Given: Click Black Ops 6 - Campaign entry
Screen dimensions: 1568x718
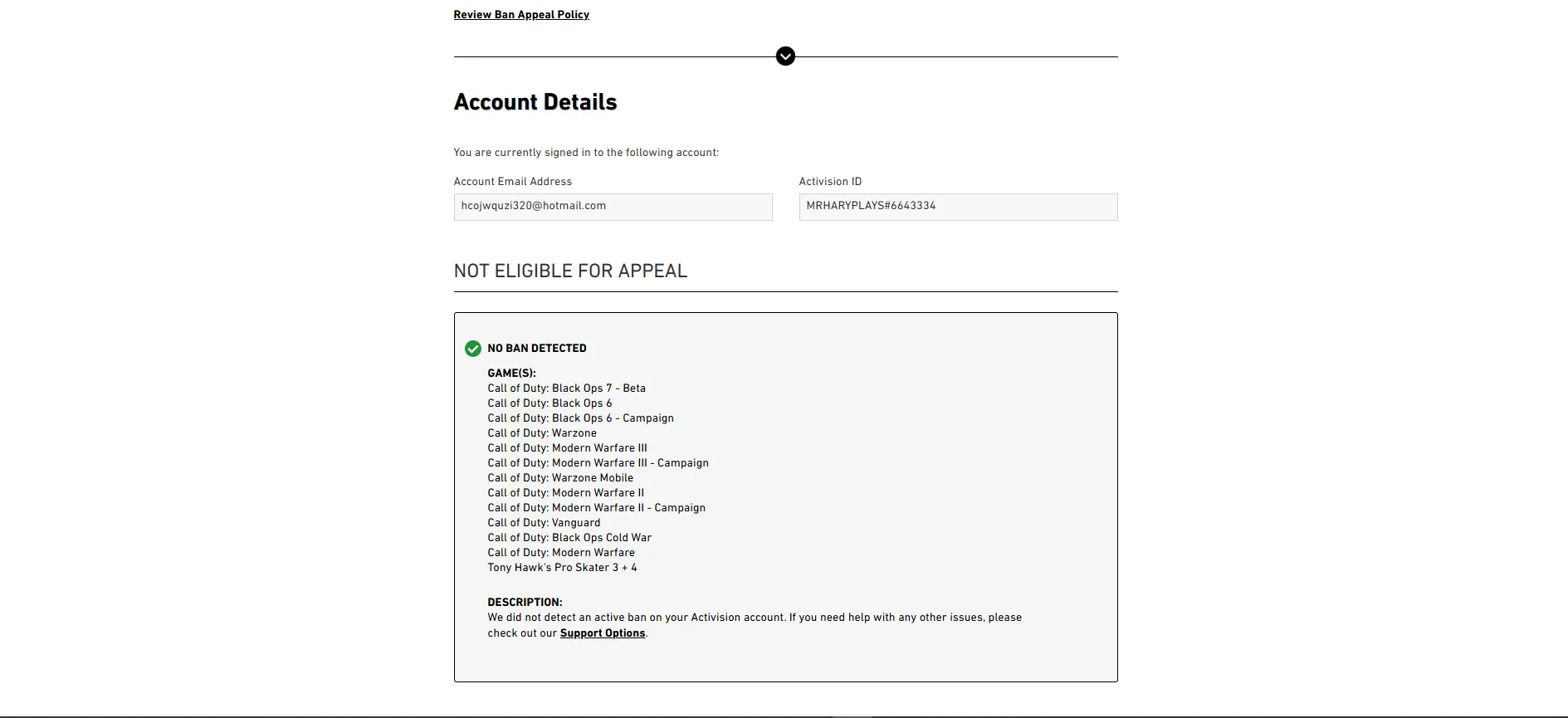Looking at the screenshot, I should tap(580, 418).
